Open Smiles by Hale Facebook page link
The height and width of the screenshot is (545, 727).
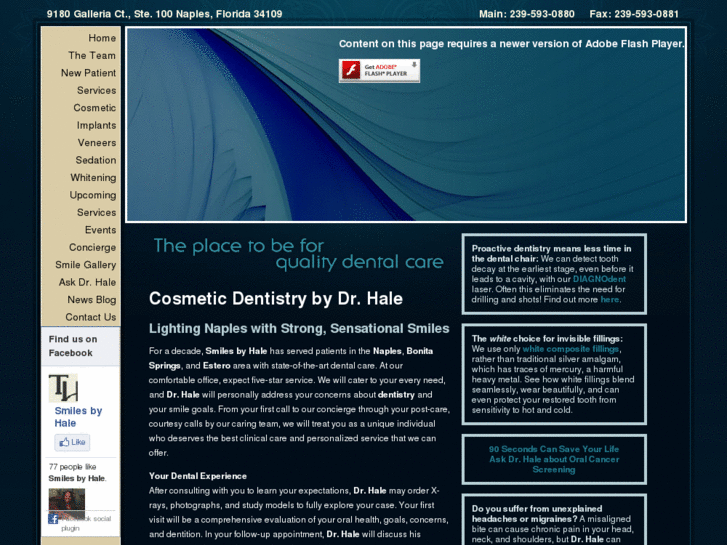pos(78,417)
